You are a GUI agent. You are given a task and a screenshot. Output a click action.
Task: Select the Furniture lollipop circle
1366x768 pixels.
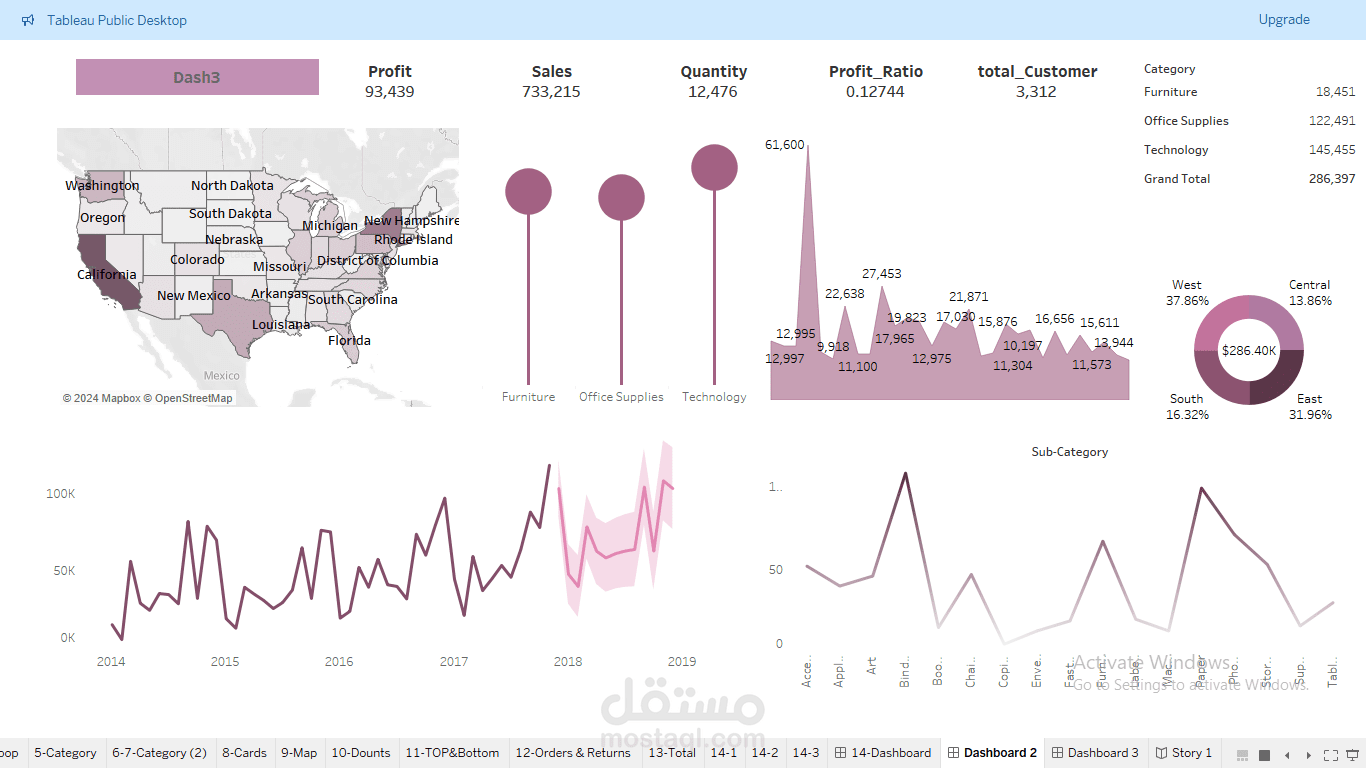(x=528, y=191)
